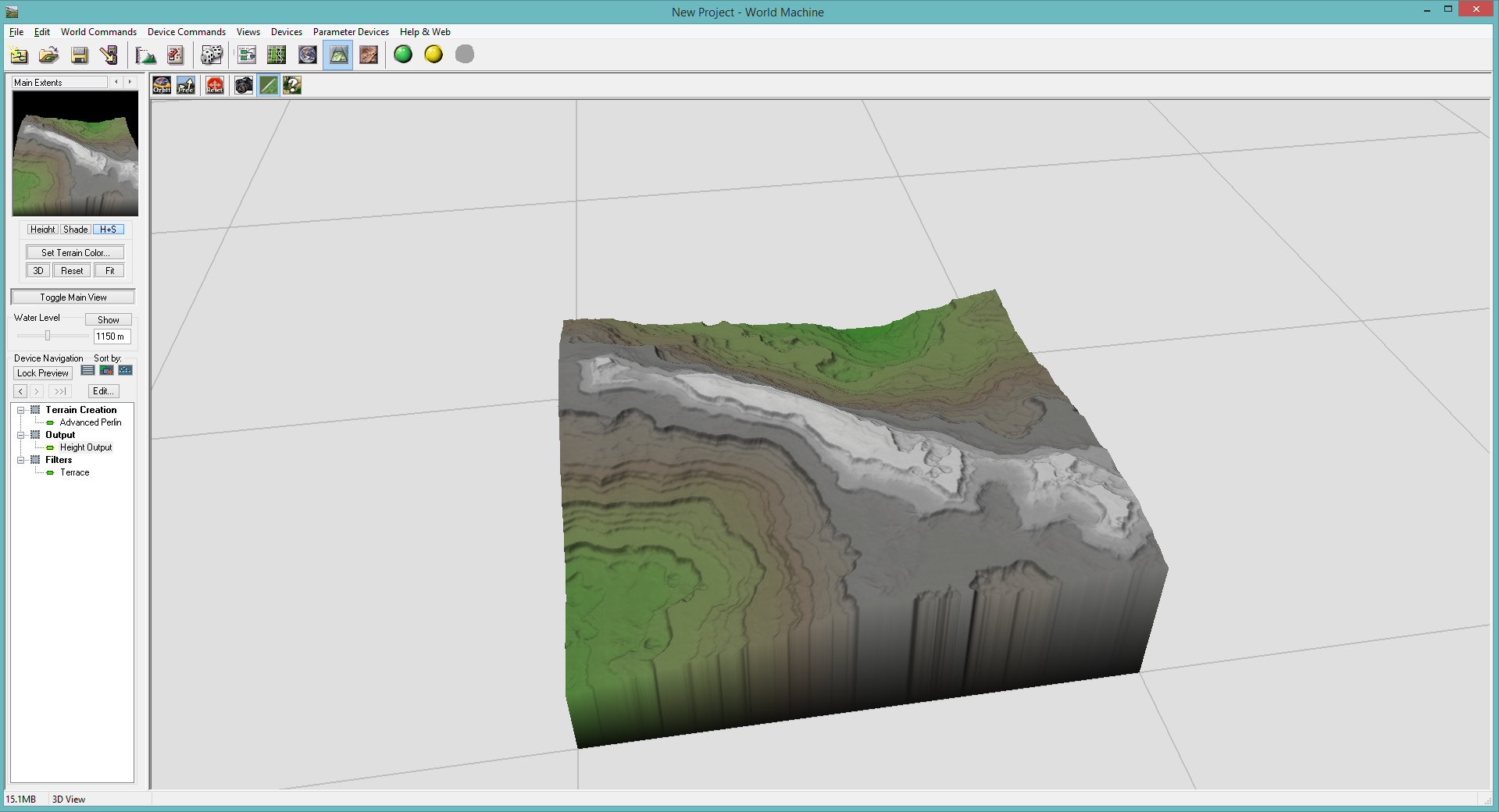Select Orbit camera mode

click(x=162, y=85)
